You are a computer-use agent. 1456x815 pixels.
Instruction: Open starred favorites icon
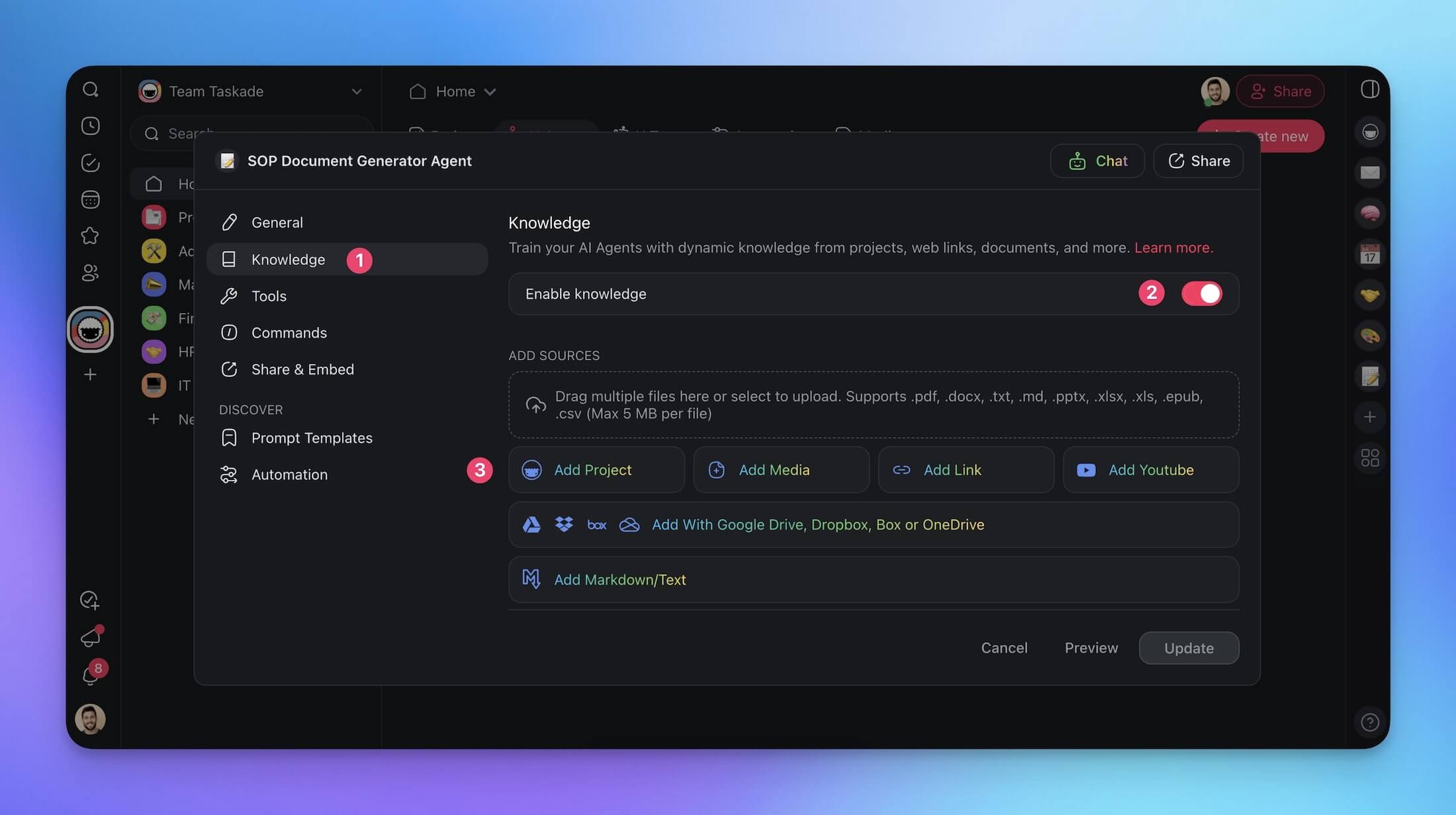(x=91, y=236)
